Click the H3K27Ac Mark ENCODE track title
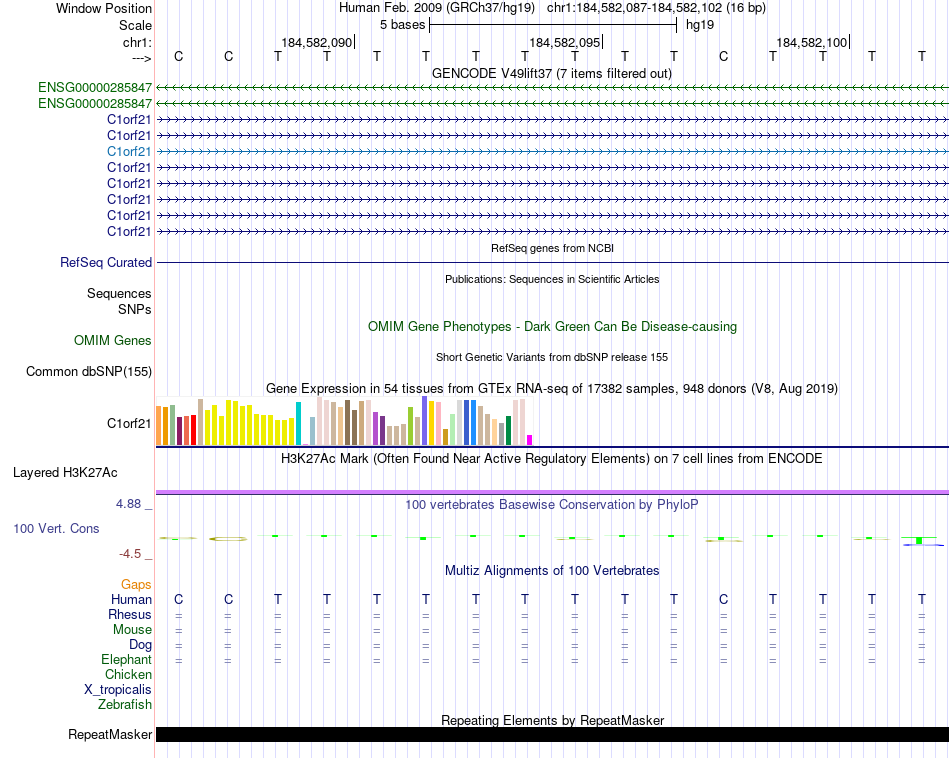Screen dimensions: 950x758 pos(552,459)
